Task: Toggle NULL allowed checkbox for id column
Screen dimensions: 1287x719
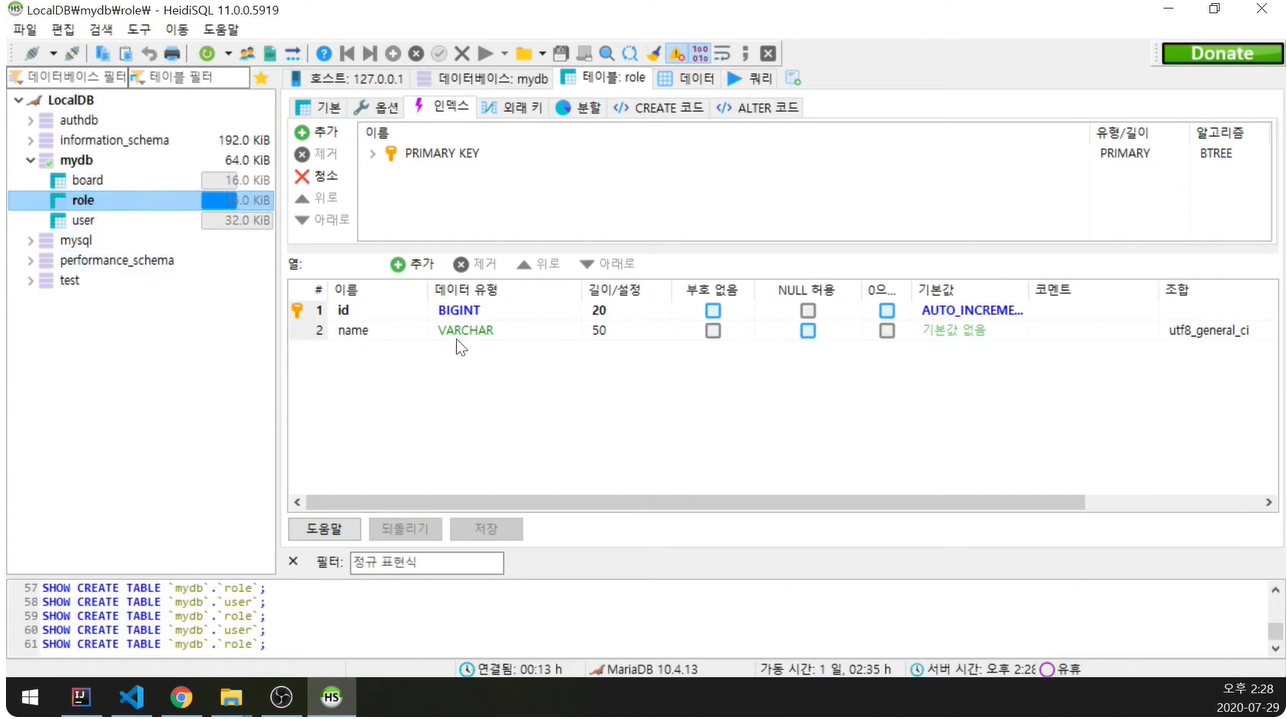Action: [808, 311]
